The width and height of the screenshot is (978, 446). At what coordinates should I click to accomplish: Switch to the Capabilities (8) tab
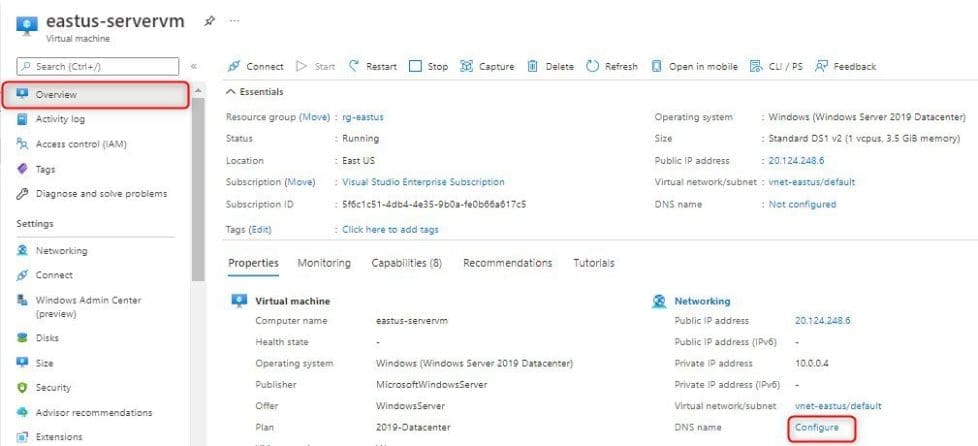tap(407, 263)
